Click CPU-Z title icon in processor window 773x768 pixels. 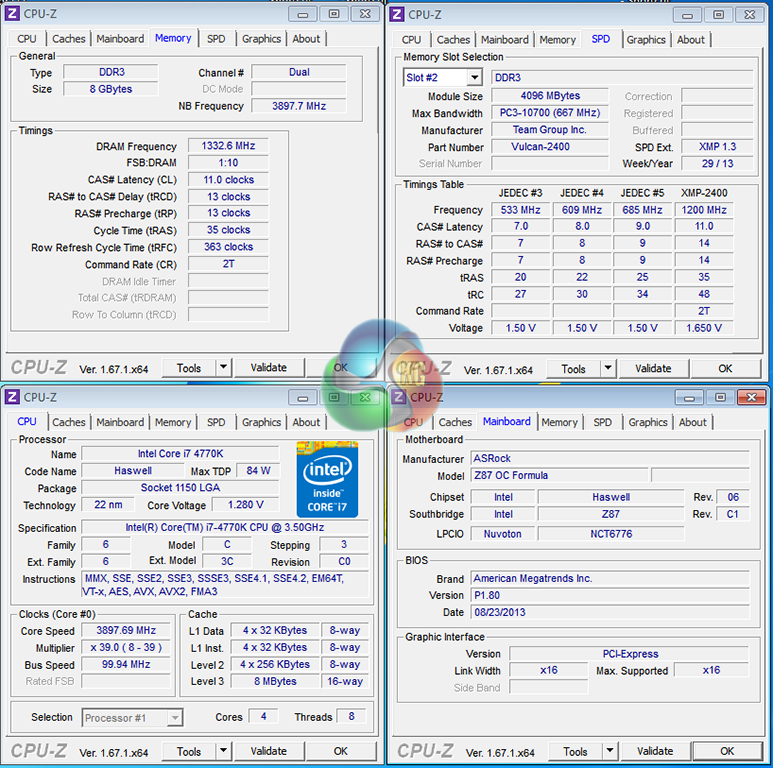point(12,397)
